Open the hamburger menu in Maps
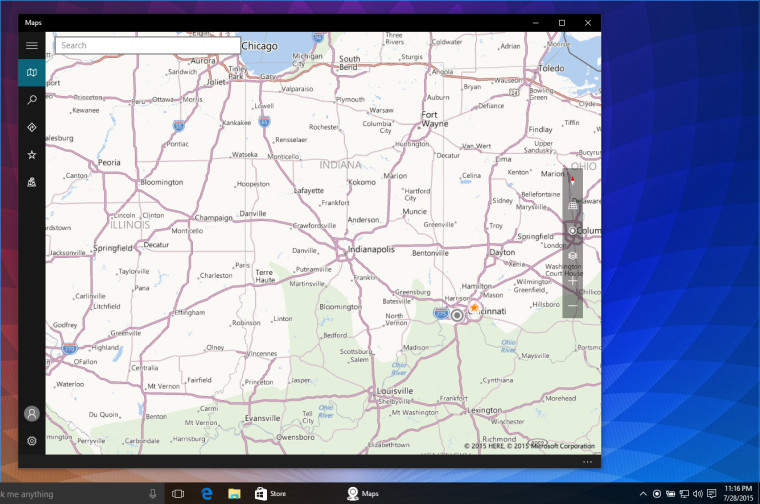This screenshot has width=760, height=504. 32,46
